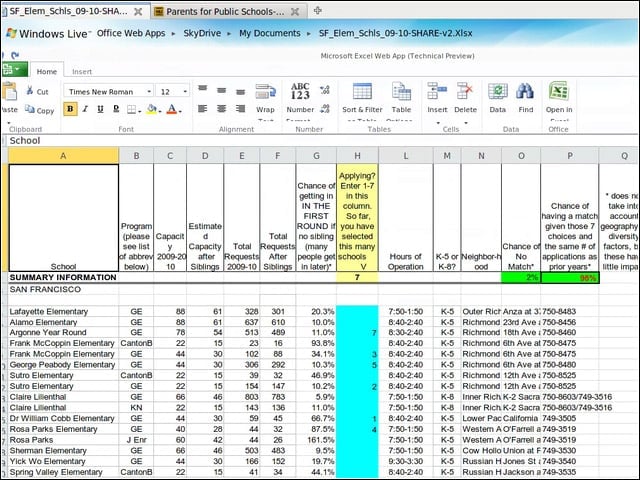Toggle Double Underline formatting
This screenshot has width=640, height=480.
click(116, 109)
